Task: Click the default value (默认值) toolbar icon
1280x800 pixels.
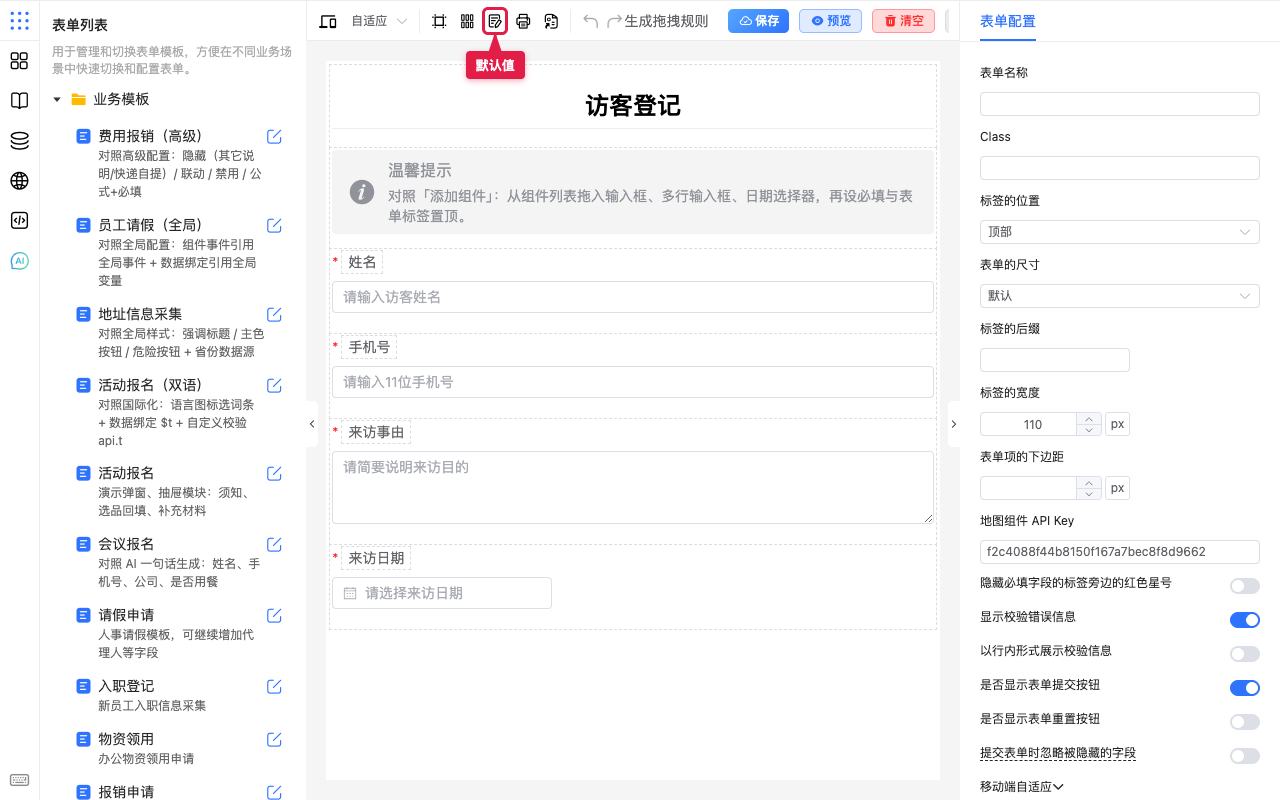Action: [x=495, y=21]
